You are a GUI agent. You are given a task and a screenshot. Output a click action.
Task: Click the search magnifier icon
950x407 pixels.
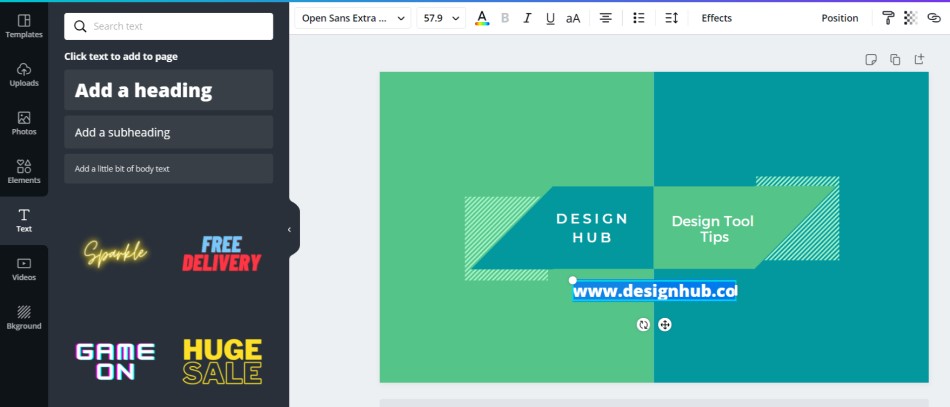[x=80, y=26]
